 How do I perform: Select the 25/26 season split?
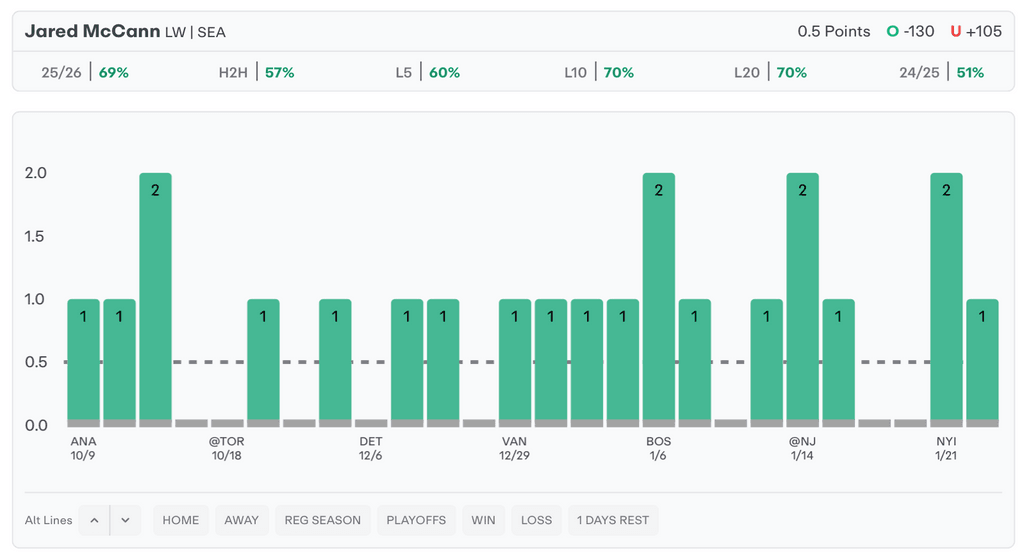[x=85, y=72]
